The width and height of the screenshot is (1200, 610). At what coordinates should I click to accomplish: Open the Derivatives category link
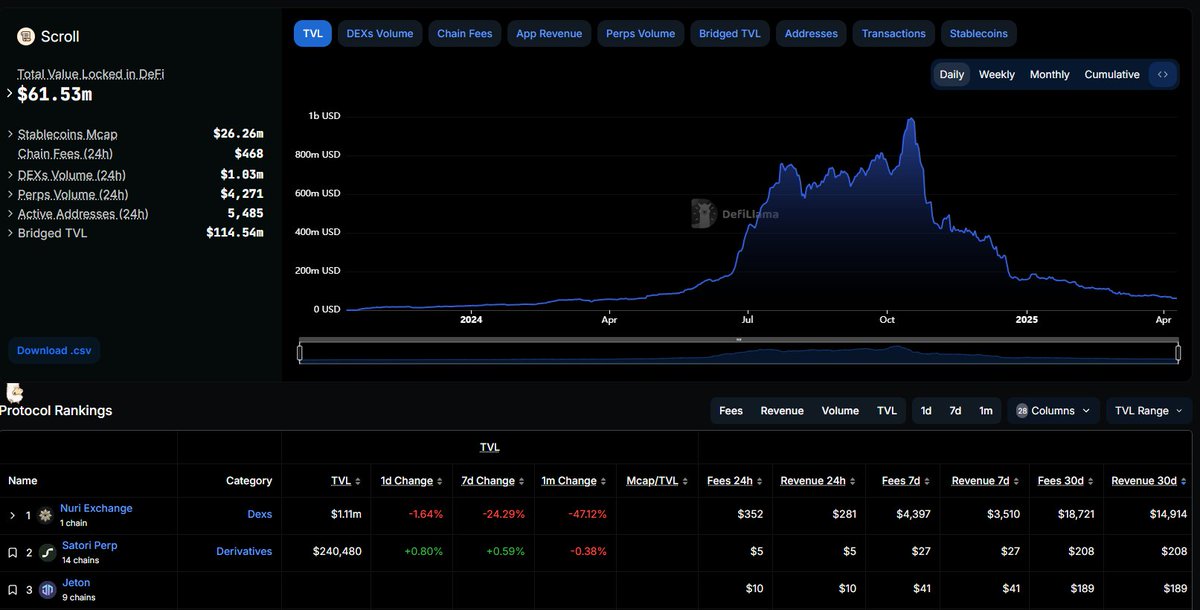[x=244, y=552]
